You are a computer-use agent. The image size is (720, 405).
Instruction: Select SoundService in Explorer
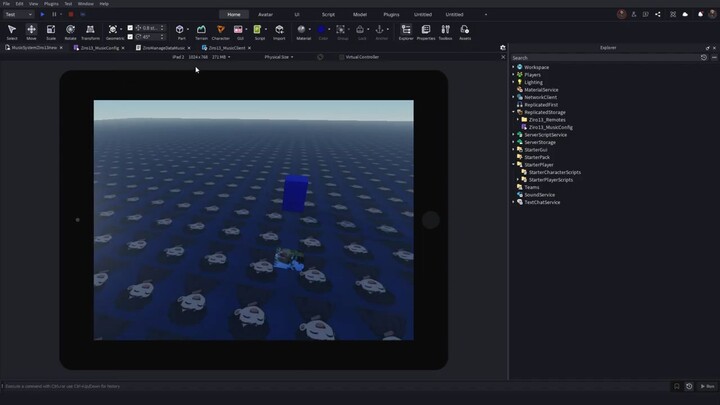(540, 195)
